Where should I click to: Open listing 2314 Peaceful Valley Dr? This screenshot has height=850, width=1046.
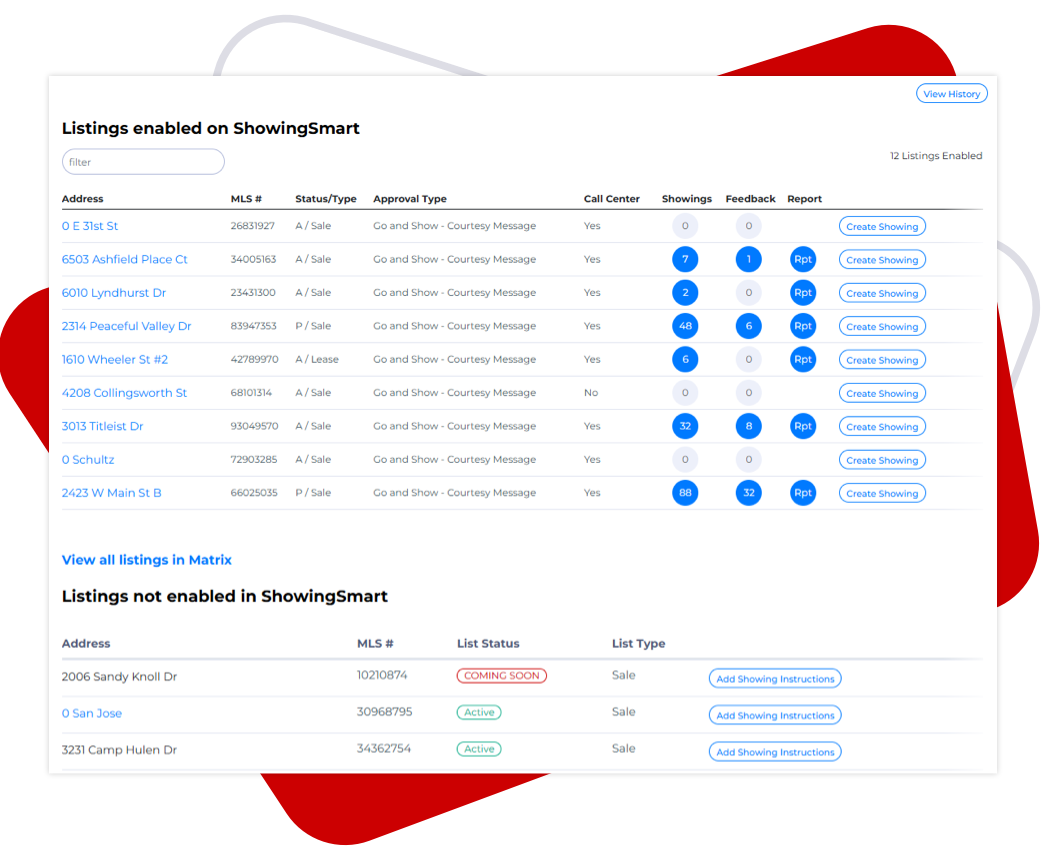tap(126, 326)
